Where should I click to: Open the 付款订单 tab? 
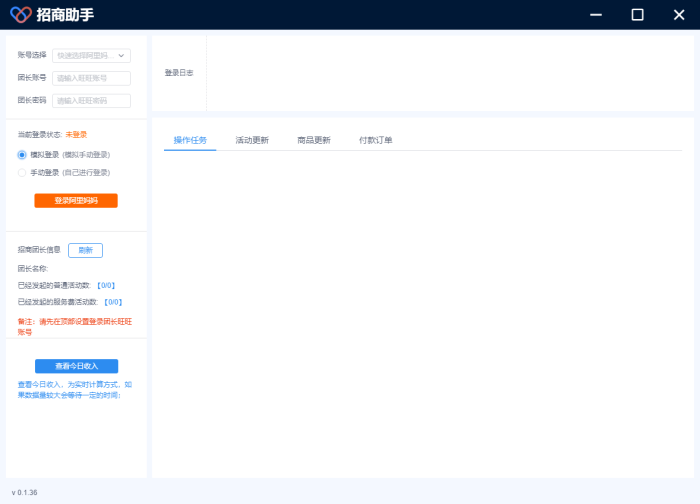[x=376, y=140]
